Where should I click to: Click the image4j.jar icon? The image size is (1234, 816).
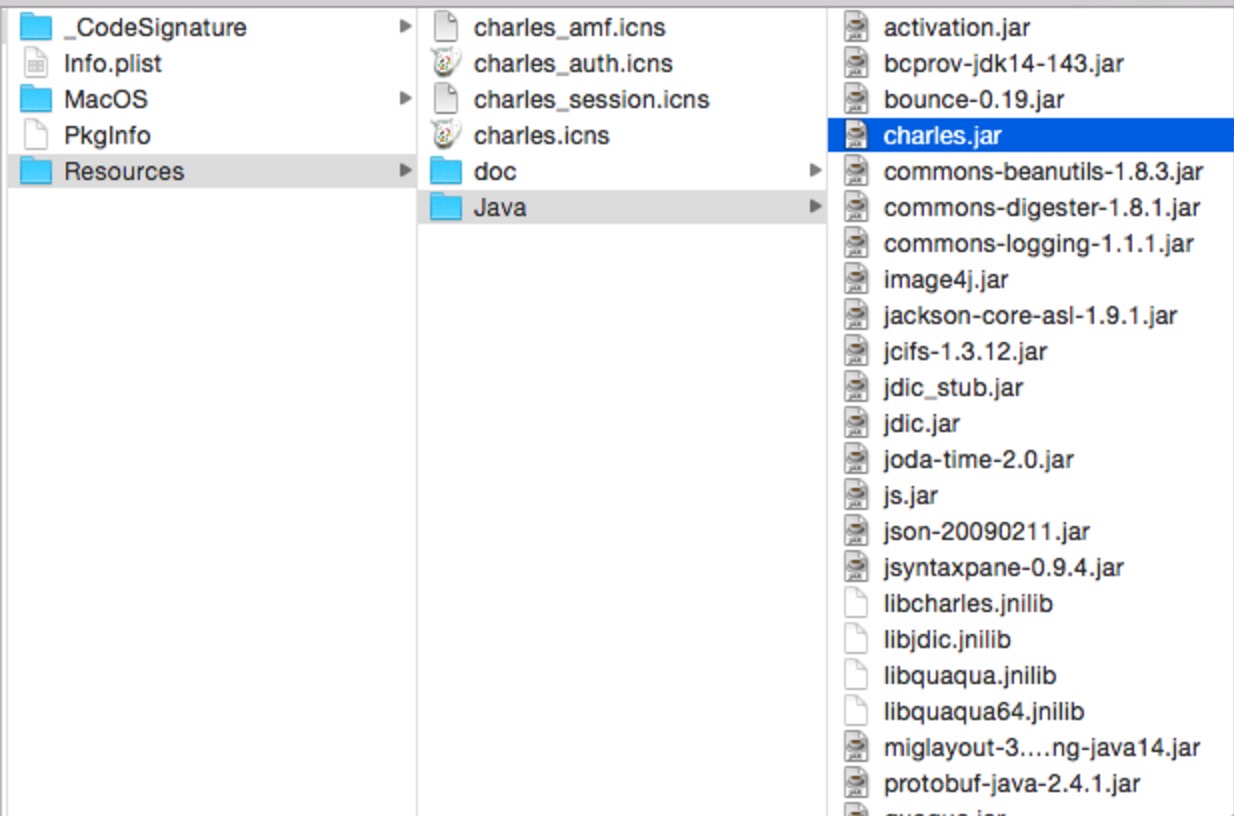[856, 279]
